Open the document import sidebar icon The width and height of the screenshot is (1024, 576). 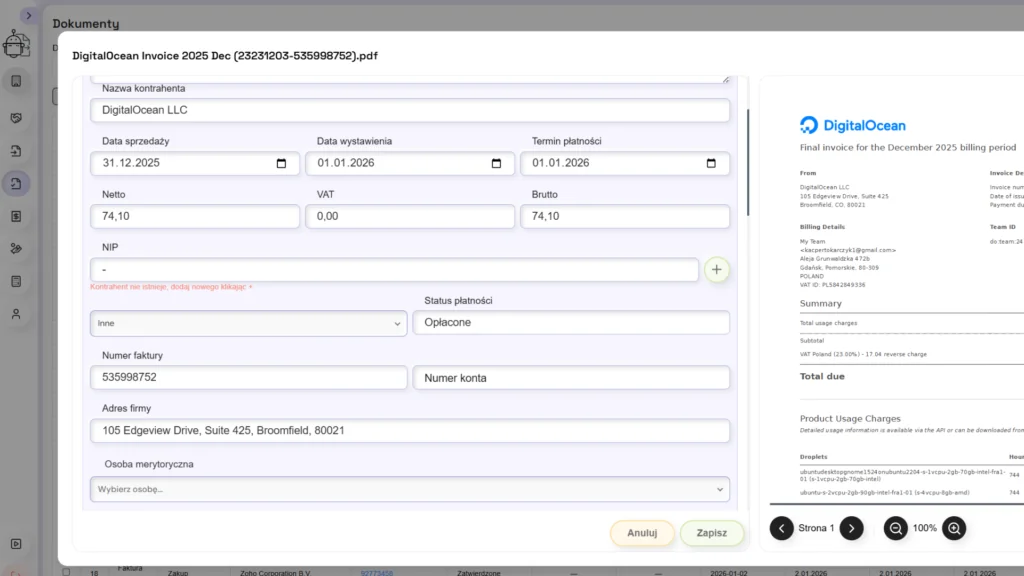(16, 151)
